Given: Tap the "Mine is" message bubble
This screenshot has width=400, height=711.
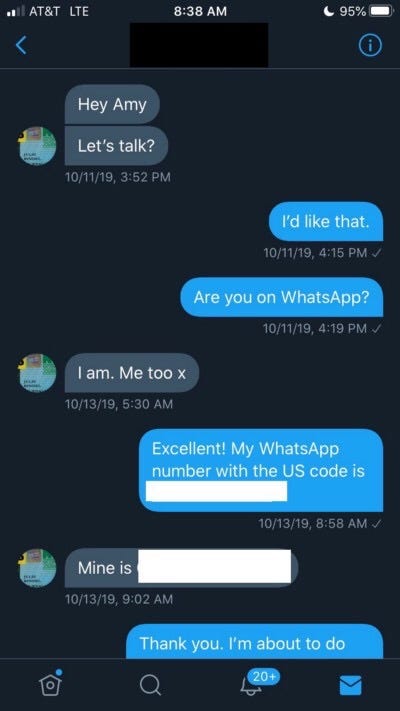Looking at the screenshot, I should 181,568.
